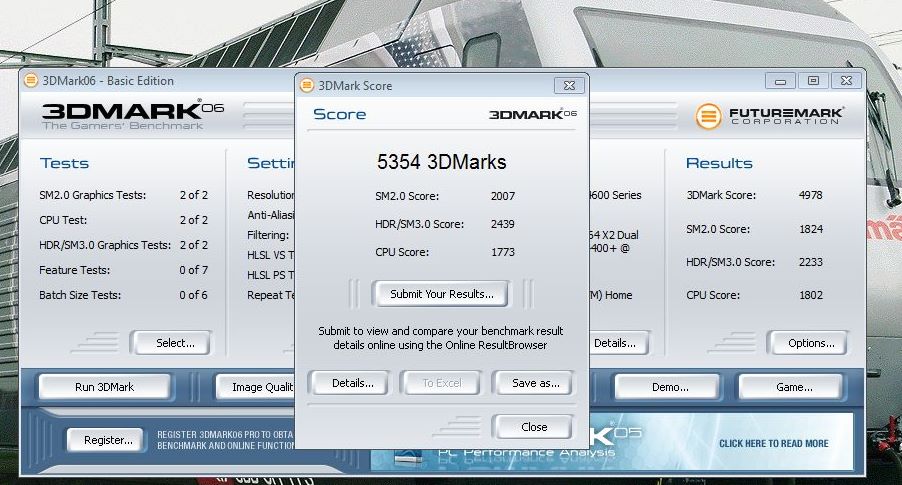Maximize the 3DMark06 Basic Edition window
Image resolution: width=902 pixels, height=485 pixels.
[x=813, y=81]
